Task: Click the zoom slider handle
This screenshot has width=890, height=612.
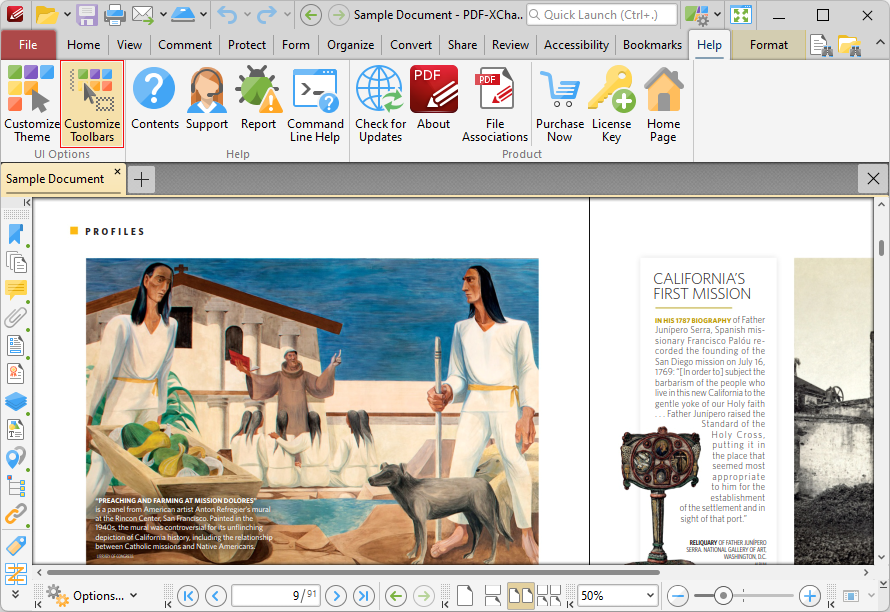Action: pyautogui.click(x=723, y=596)
